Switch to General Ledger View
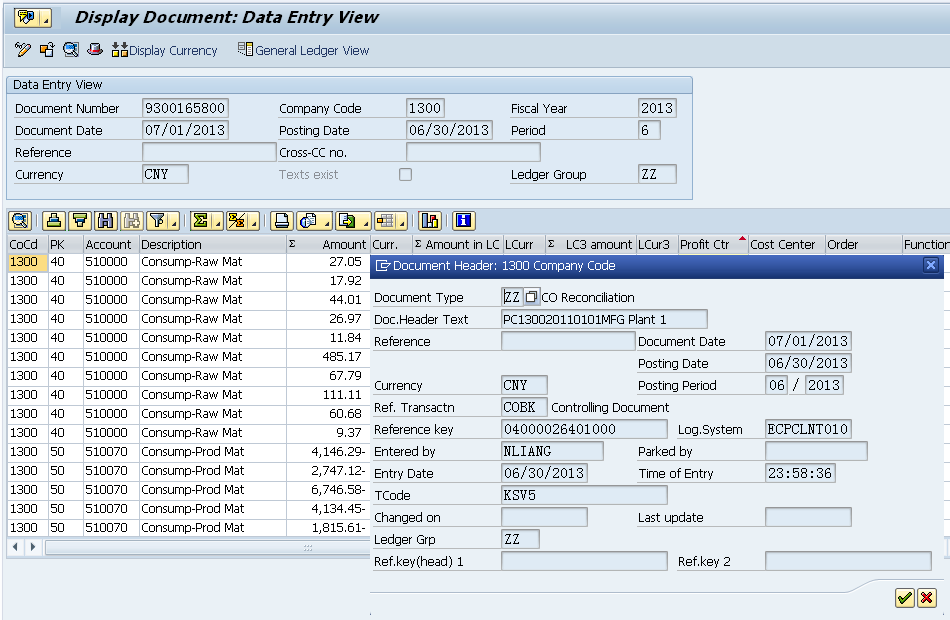Image resolution: width=950 pixels, height=620 pixels. coord(303,50)
